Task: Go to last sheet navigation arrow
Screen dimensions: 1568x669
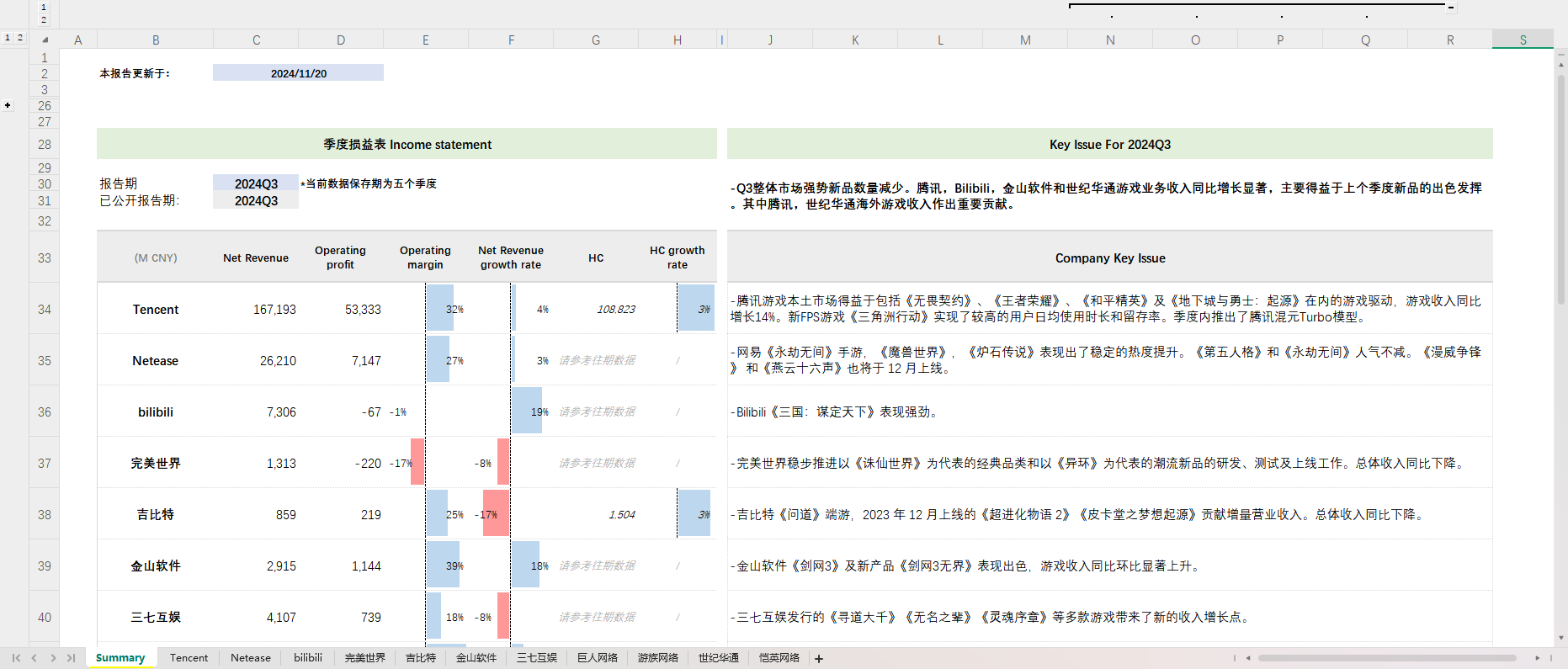Action: click(x=71, y=658)
